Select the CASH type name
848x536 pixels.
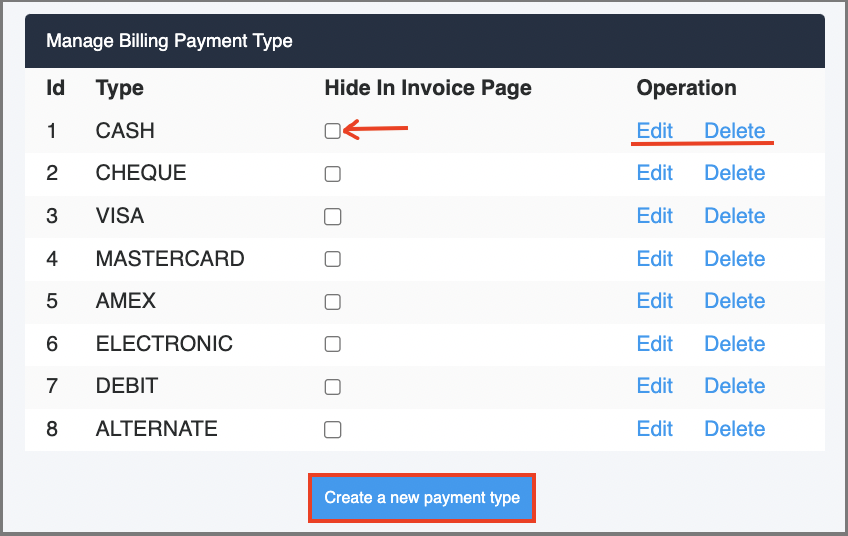point(125,131)
